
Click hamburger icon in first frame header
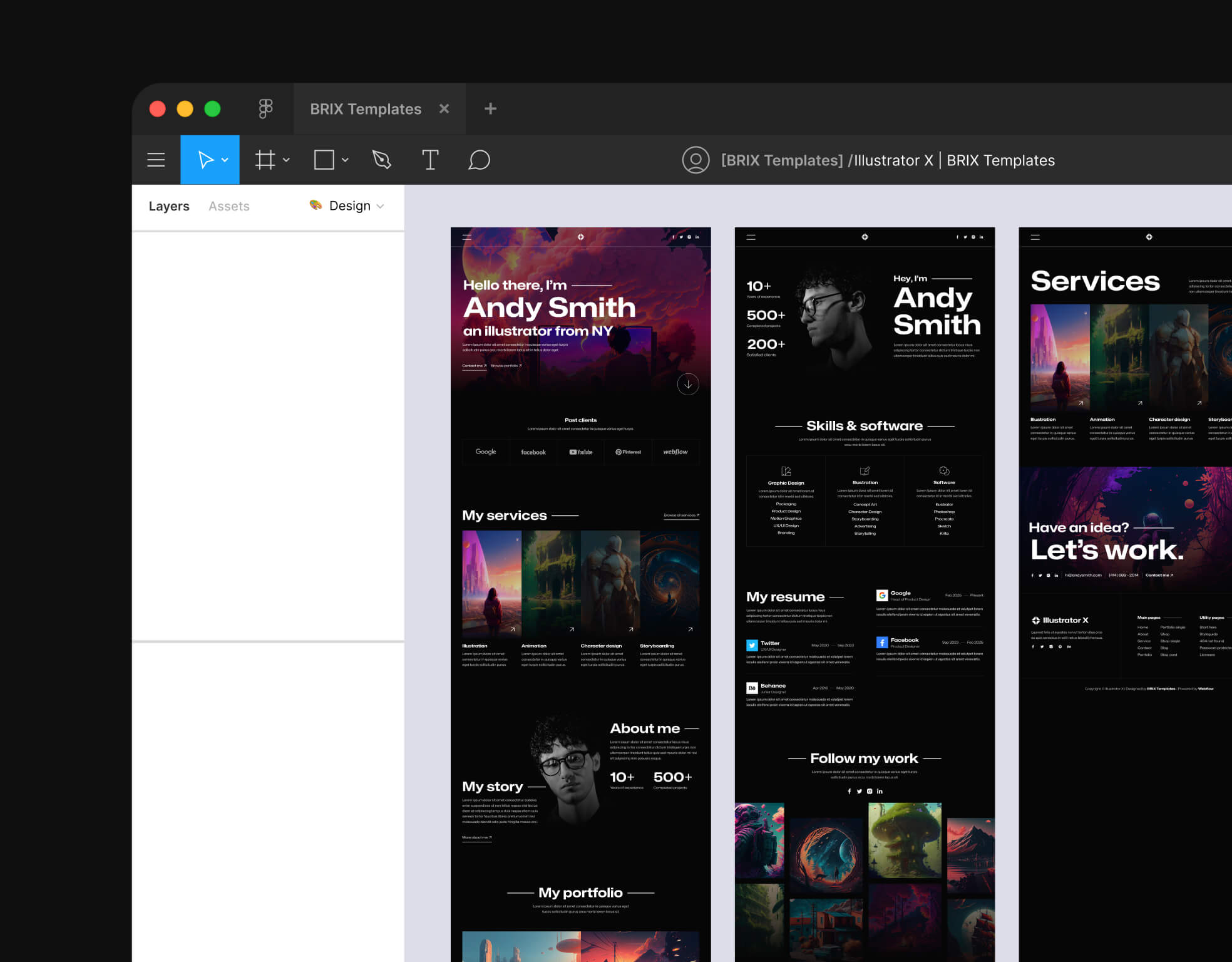(x=466, y=237)
